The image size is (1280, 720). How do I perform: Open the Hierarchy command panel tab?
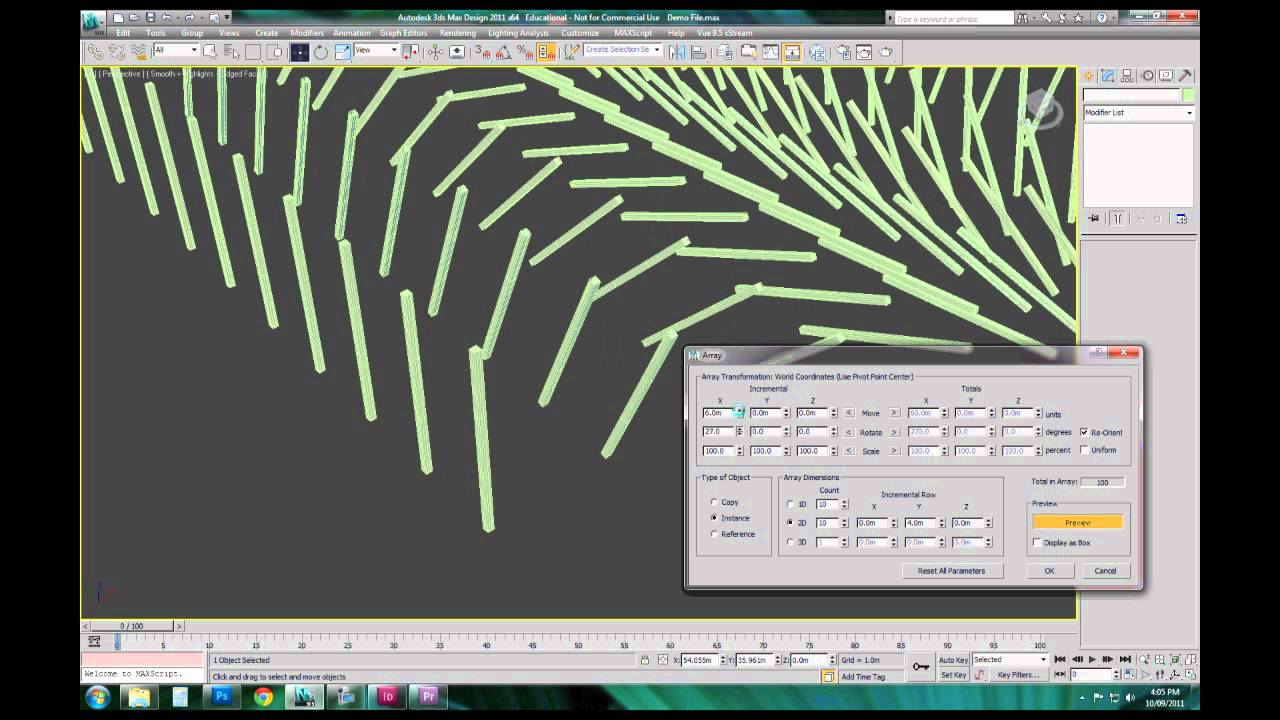pos(1127,76)
